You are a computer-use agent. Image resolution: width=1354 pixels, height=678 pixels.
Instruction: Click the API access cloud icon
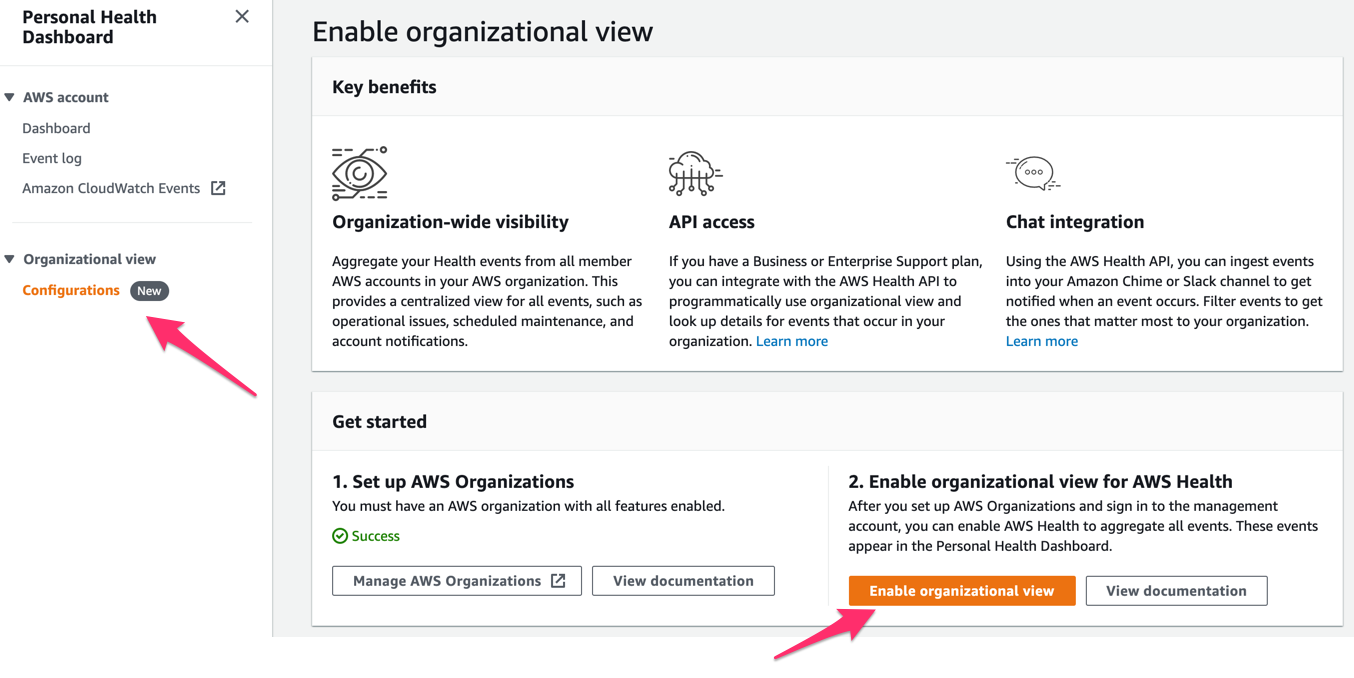[694, 172]
